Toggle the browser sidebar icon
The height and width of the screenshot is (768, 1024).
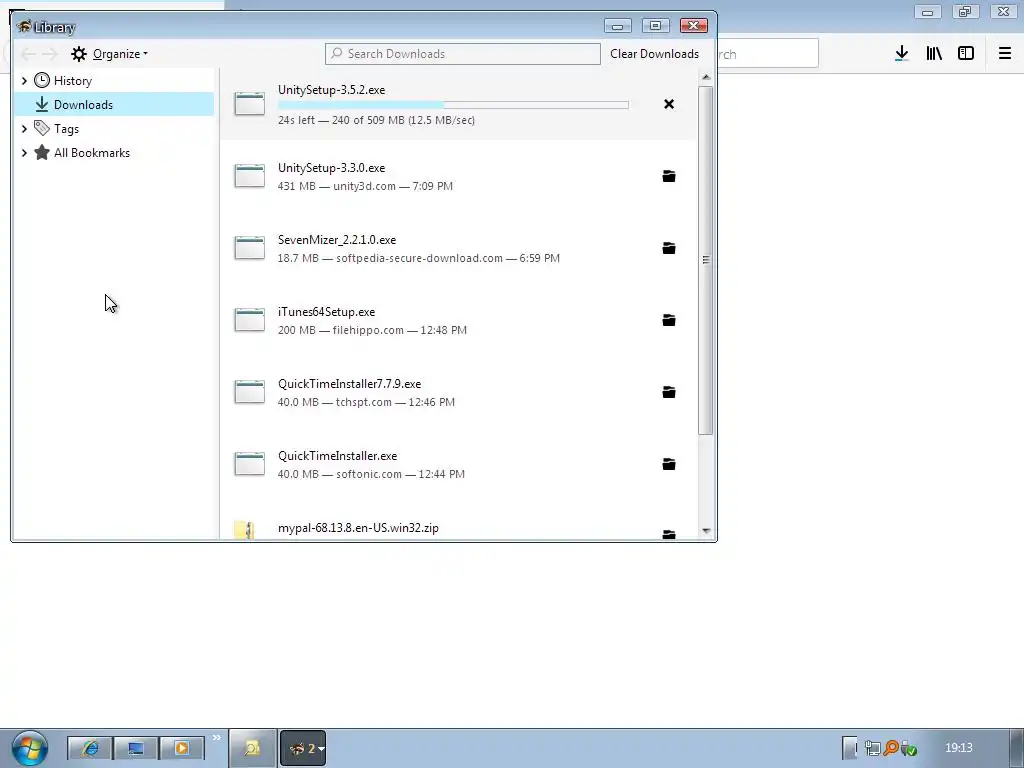pos(966,54)
